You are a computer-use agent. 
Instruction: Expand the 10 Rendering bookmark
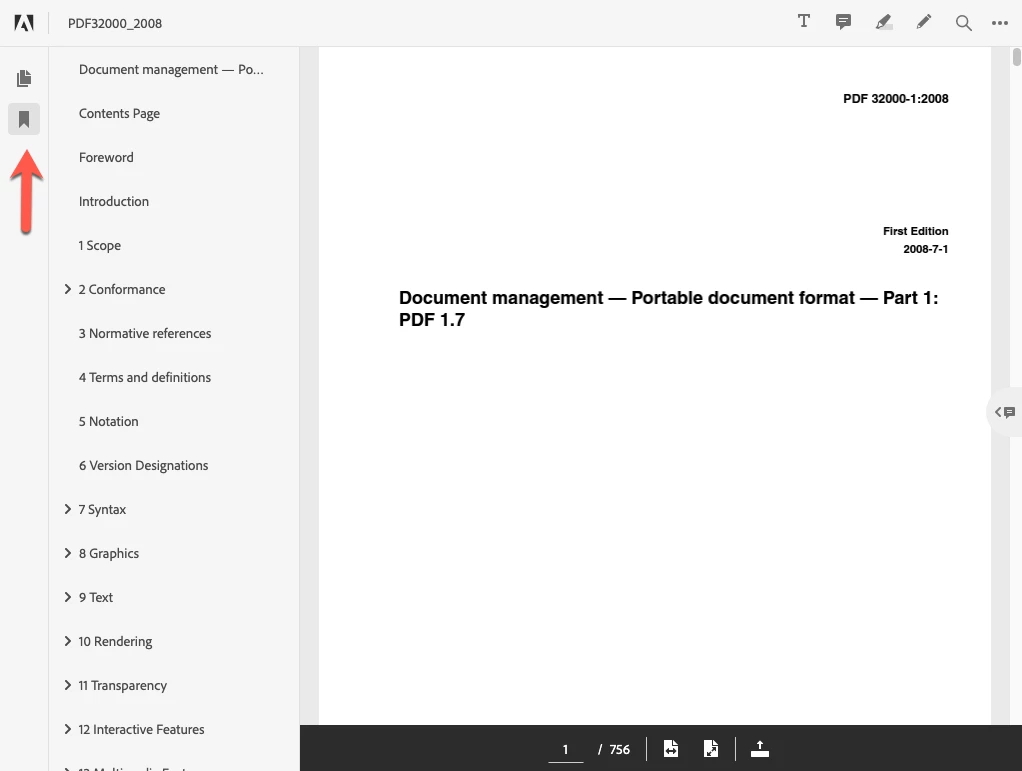(x=68, y=641)
